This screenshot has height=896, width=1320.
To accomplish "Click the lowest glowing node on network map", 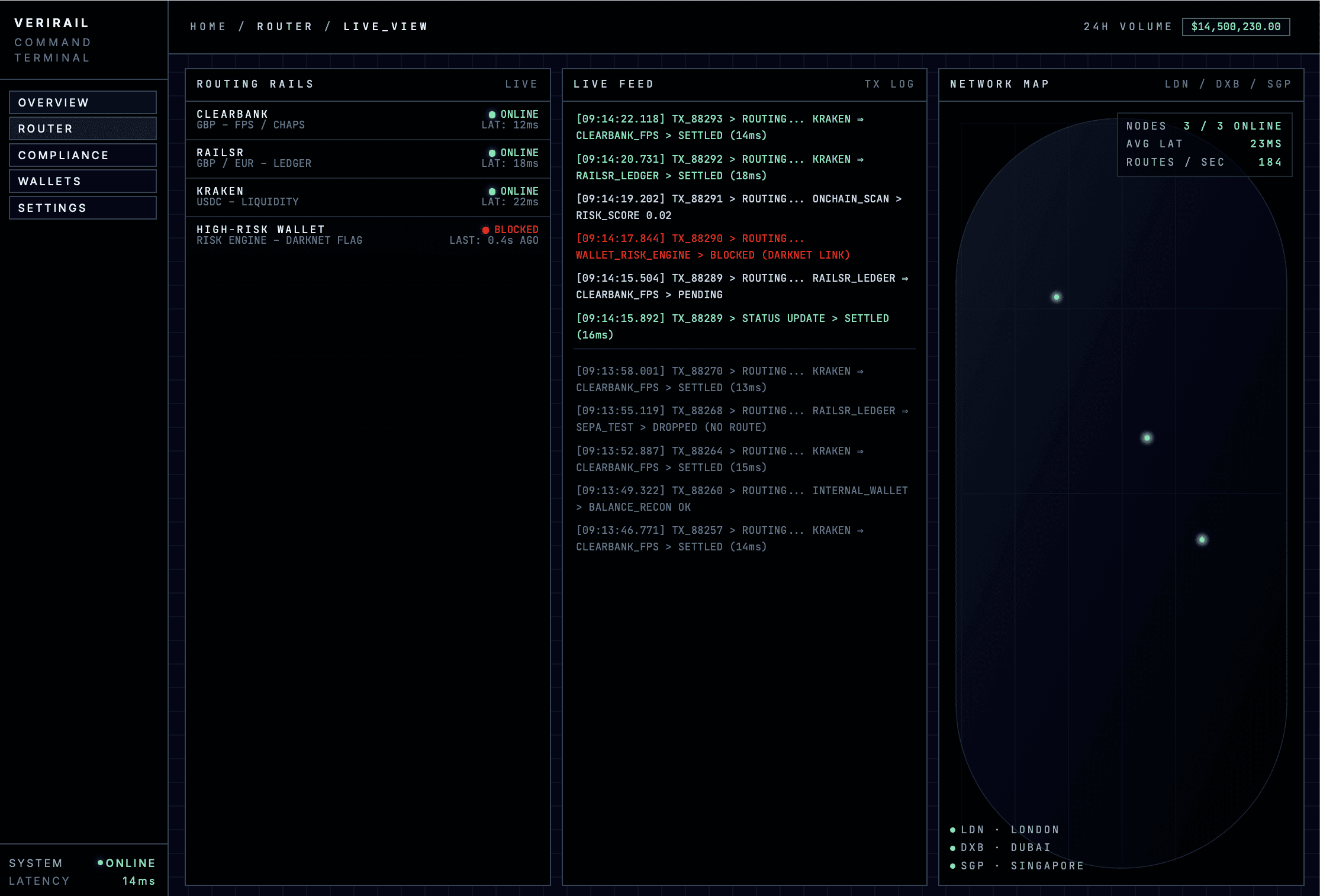I will [x=1202, y=540].
